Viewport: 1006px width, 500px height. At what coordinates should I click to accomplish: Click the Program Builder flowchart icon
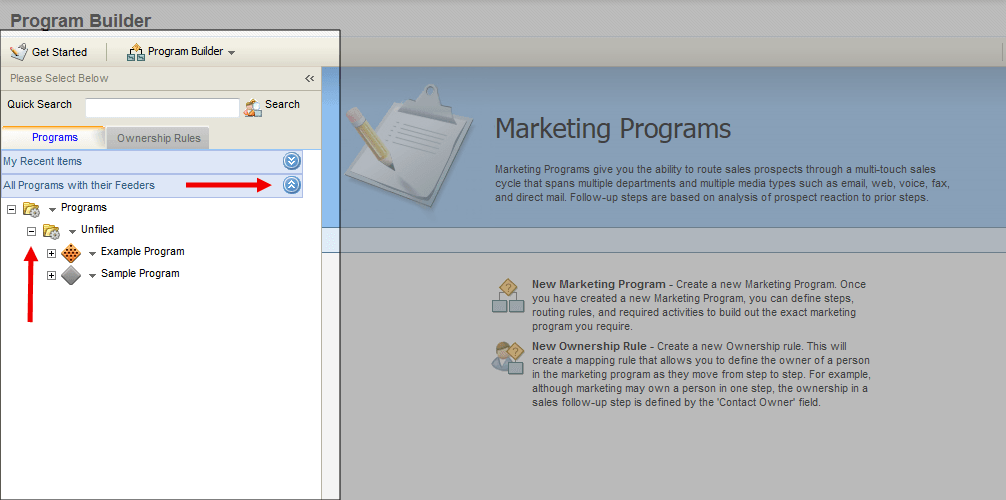(135, 52)
